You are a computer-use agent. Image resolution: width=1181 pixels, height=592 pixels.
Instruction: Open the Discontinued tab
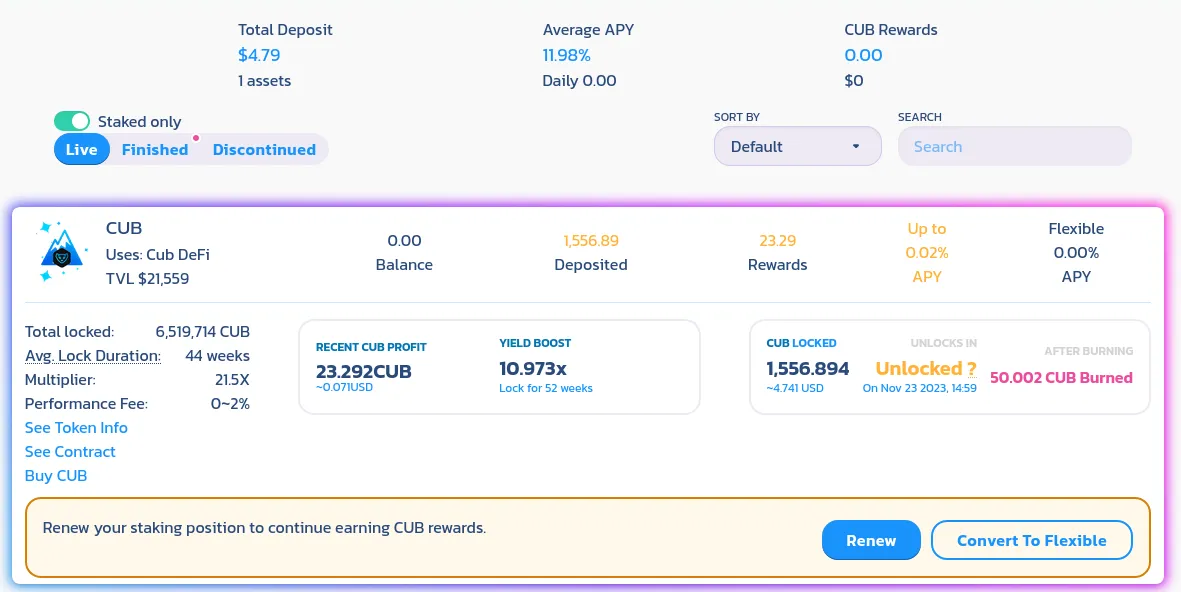[x=264, y=149]
